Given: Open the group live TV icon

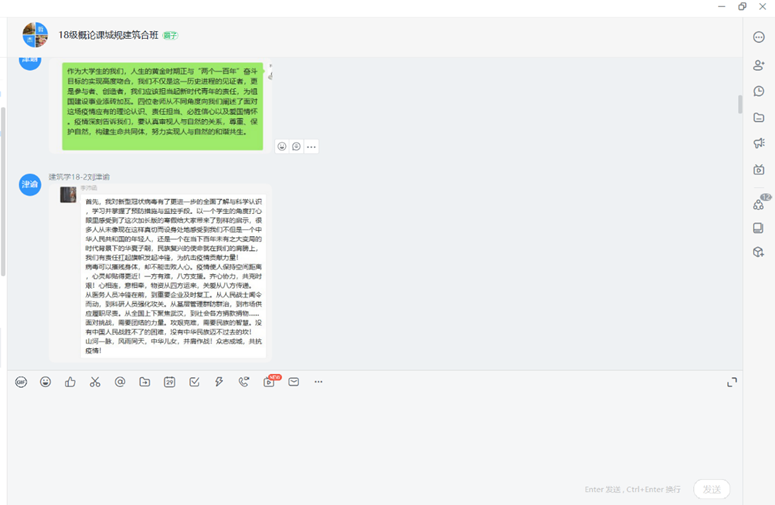Looking at the screenshot, I should (759, 170).
